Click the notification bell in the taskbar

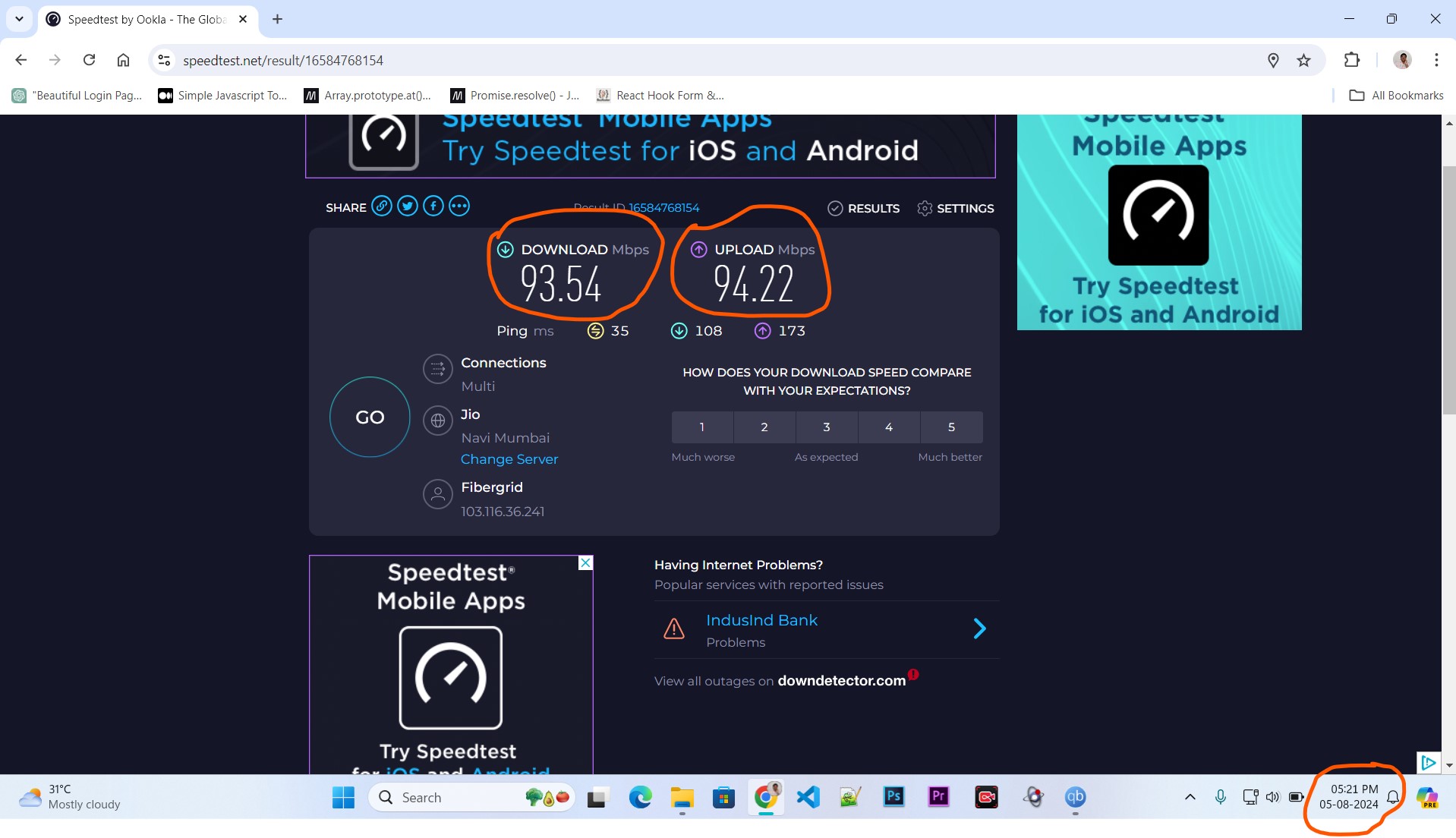pyautogui.click(x=1393, y=797)
